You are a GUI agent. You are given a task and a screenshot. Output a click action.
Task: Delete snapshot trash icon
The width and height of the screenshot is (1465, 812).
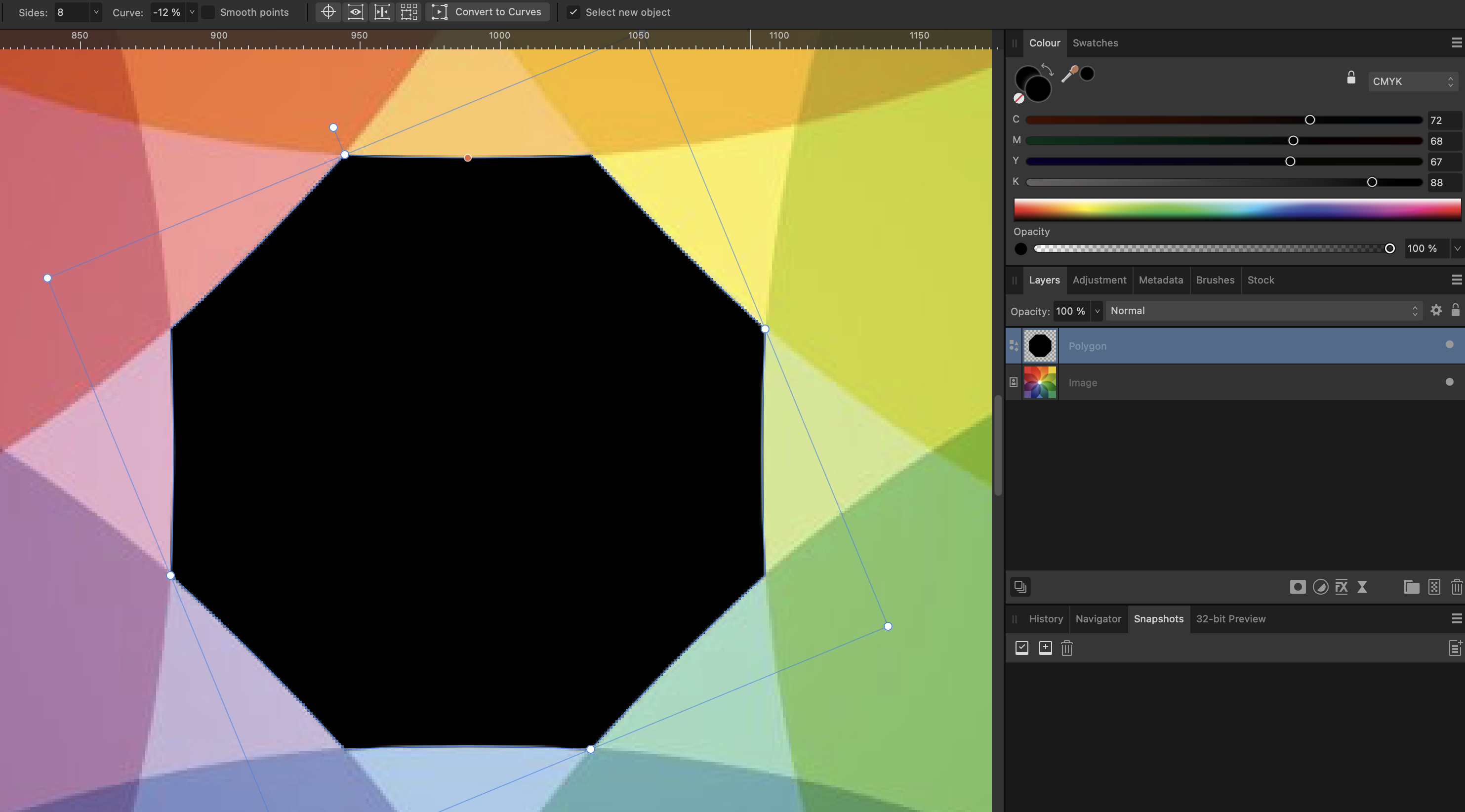1066,648
